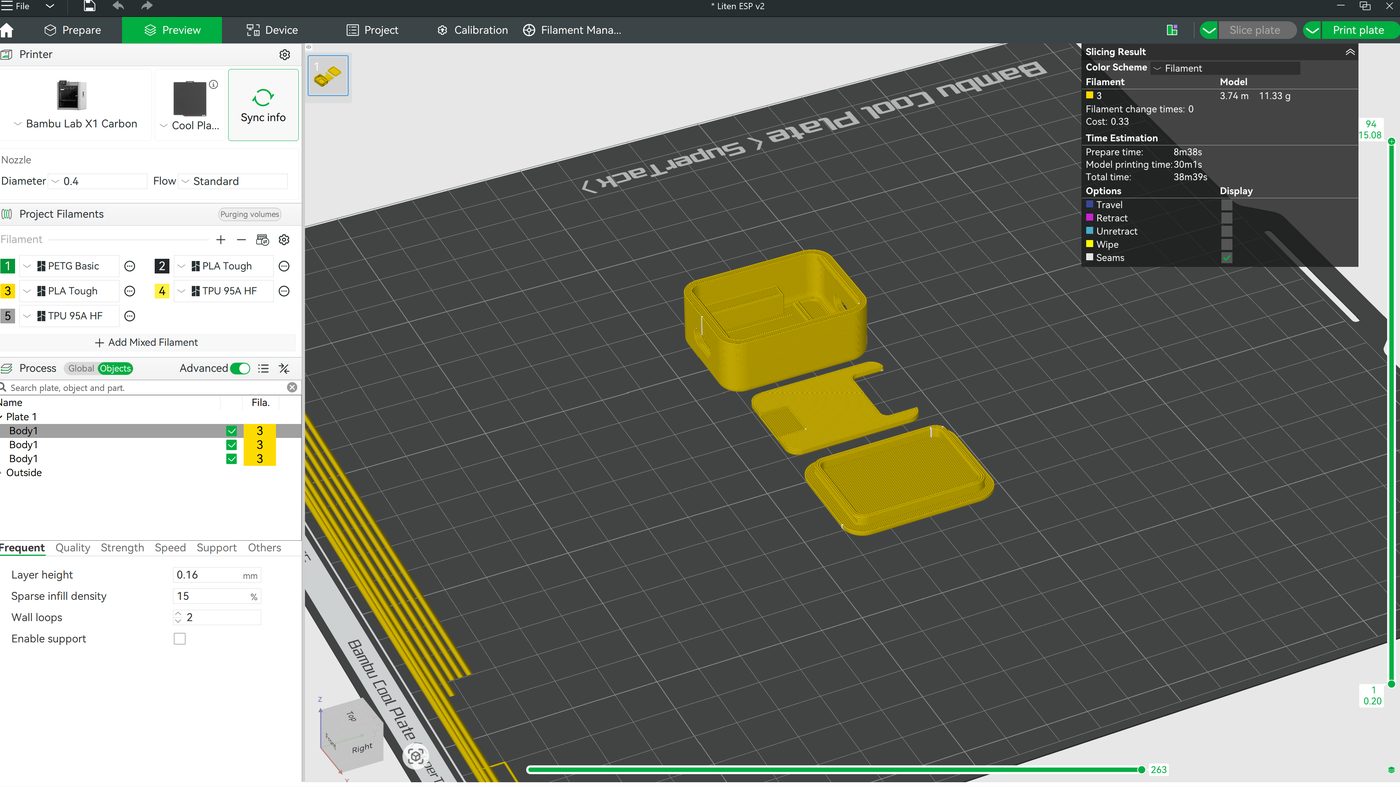The image size is (1400, 787).
Task: Switch Process scope to Global
Action: (81, 368)
